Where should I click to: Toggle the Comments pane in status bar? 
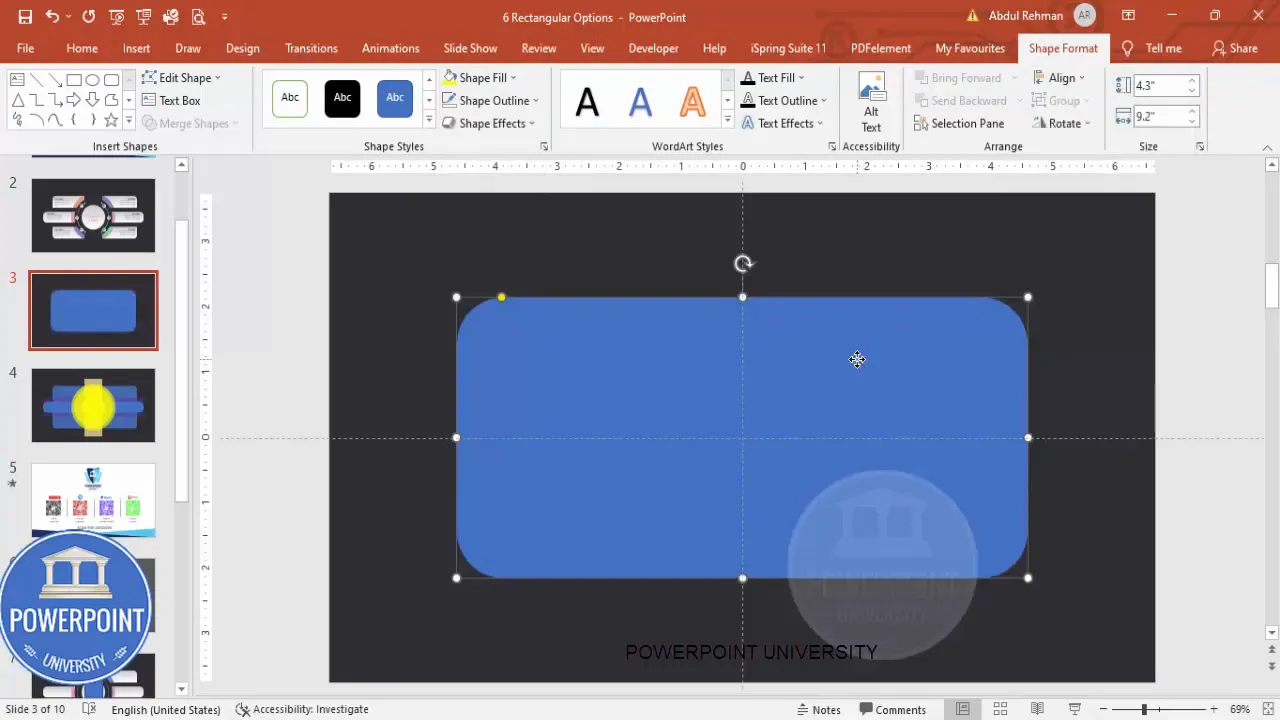click(893, 709)
